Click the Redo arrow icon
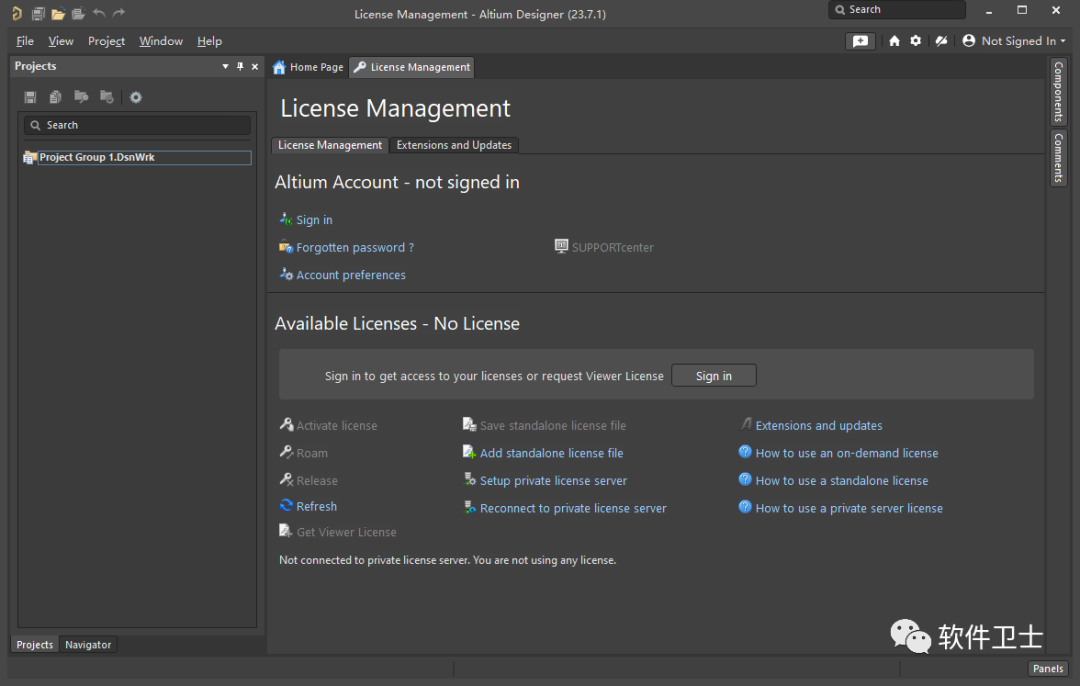Image resolution: width=1080 pixels, height=686 pixels. (119, 13)
